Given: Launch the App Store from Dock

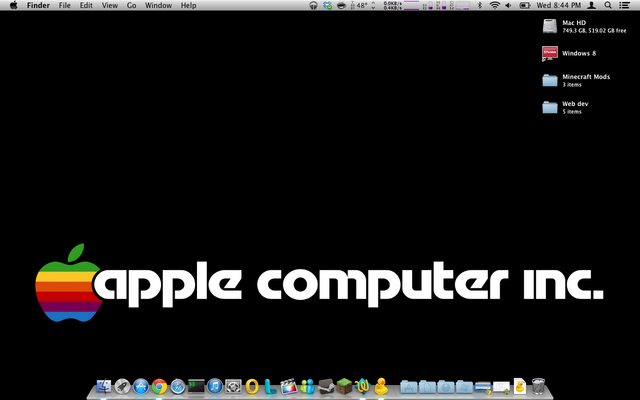Looking at the screenshot, I should 141,386.
